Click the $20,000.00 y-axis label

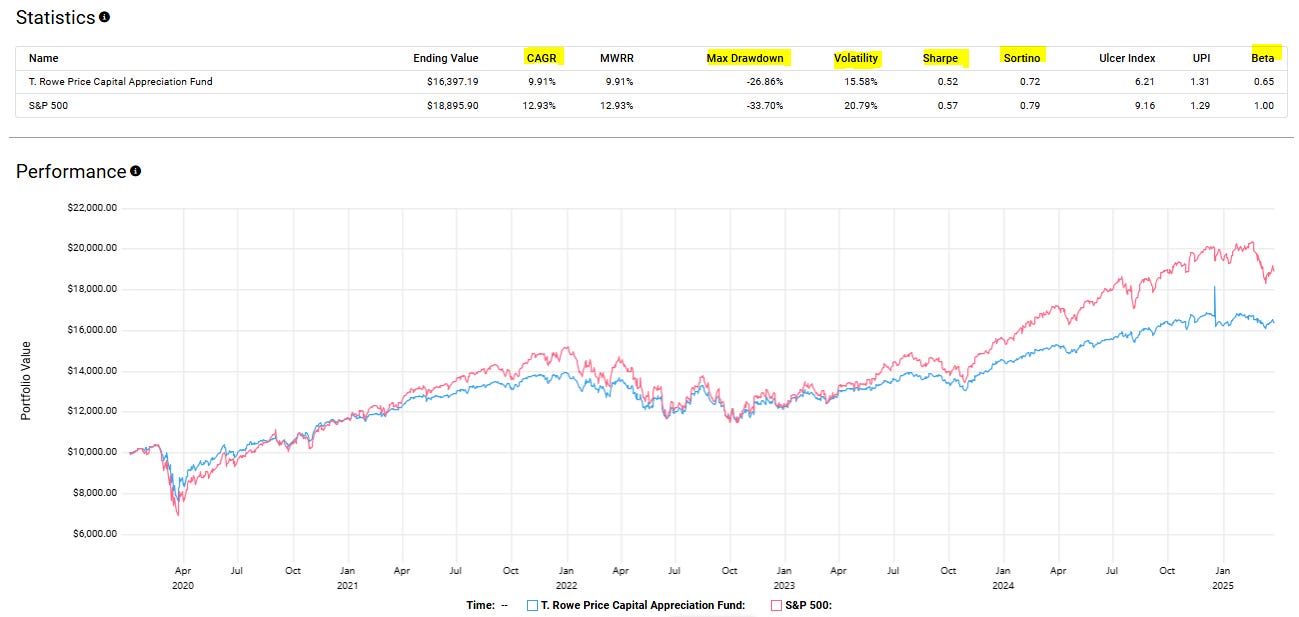pyautogui.click(x=91, y=248)
